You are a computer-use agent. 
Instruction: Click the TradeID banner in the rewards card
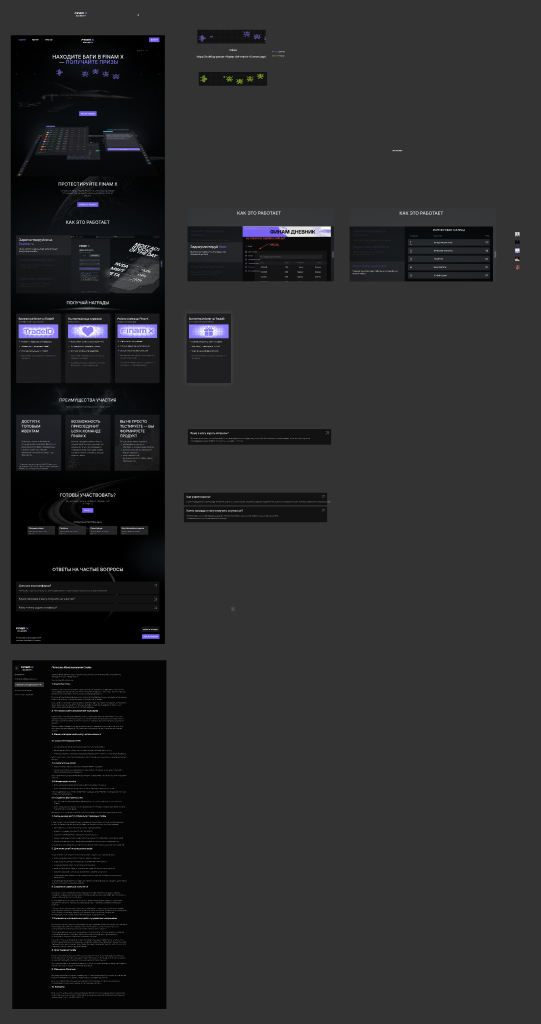[39, 332]
